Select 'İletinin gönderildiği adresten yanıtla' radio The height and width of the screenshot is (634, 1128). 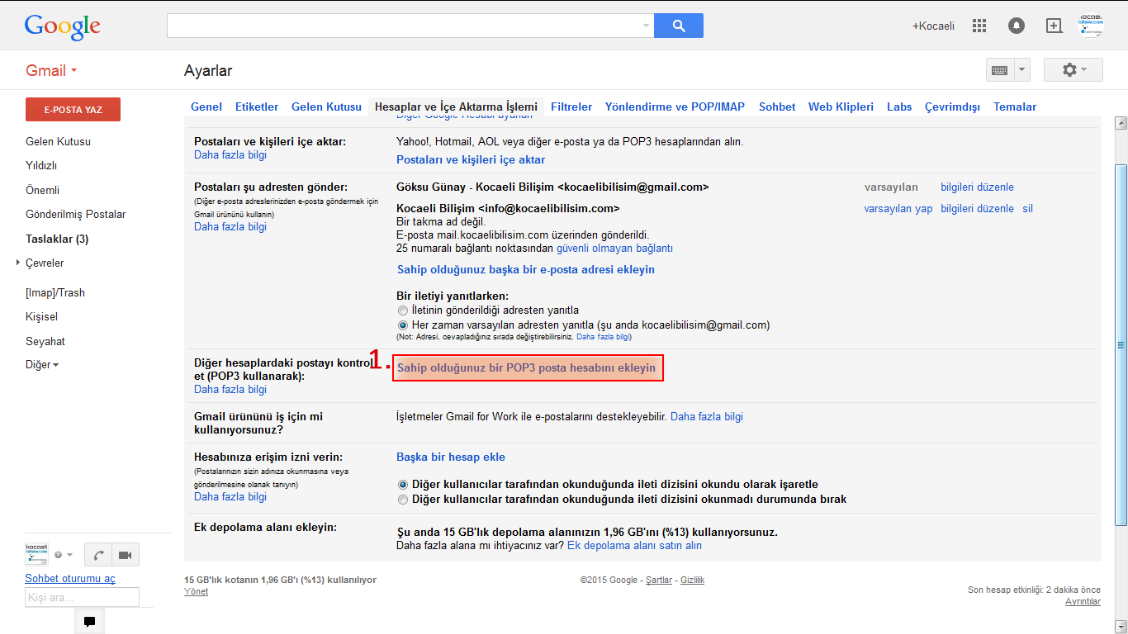coord(403,311)
